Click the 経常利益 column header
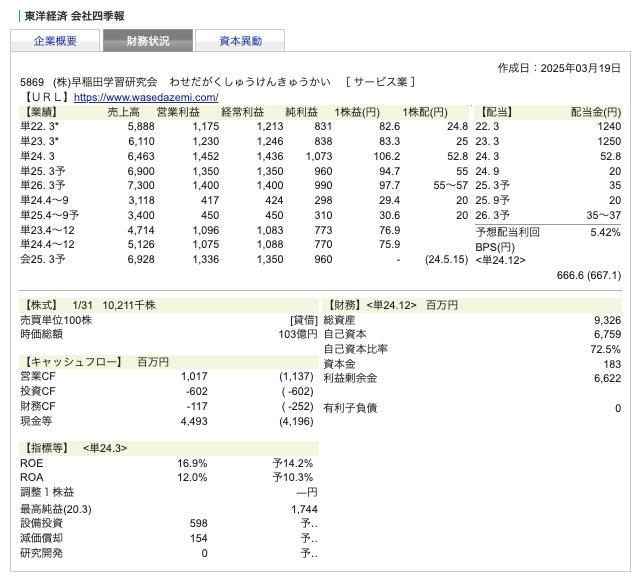 click(x=243, y=112)
